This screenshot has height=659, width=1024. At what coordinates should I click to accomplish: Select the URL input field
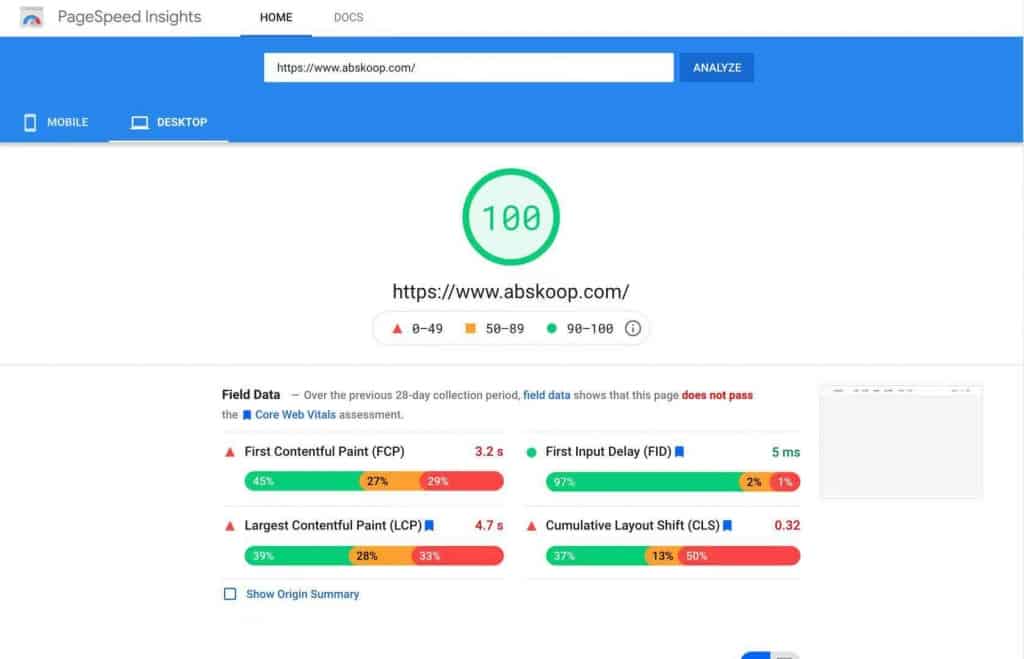point(468,67)
